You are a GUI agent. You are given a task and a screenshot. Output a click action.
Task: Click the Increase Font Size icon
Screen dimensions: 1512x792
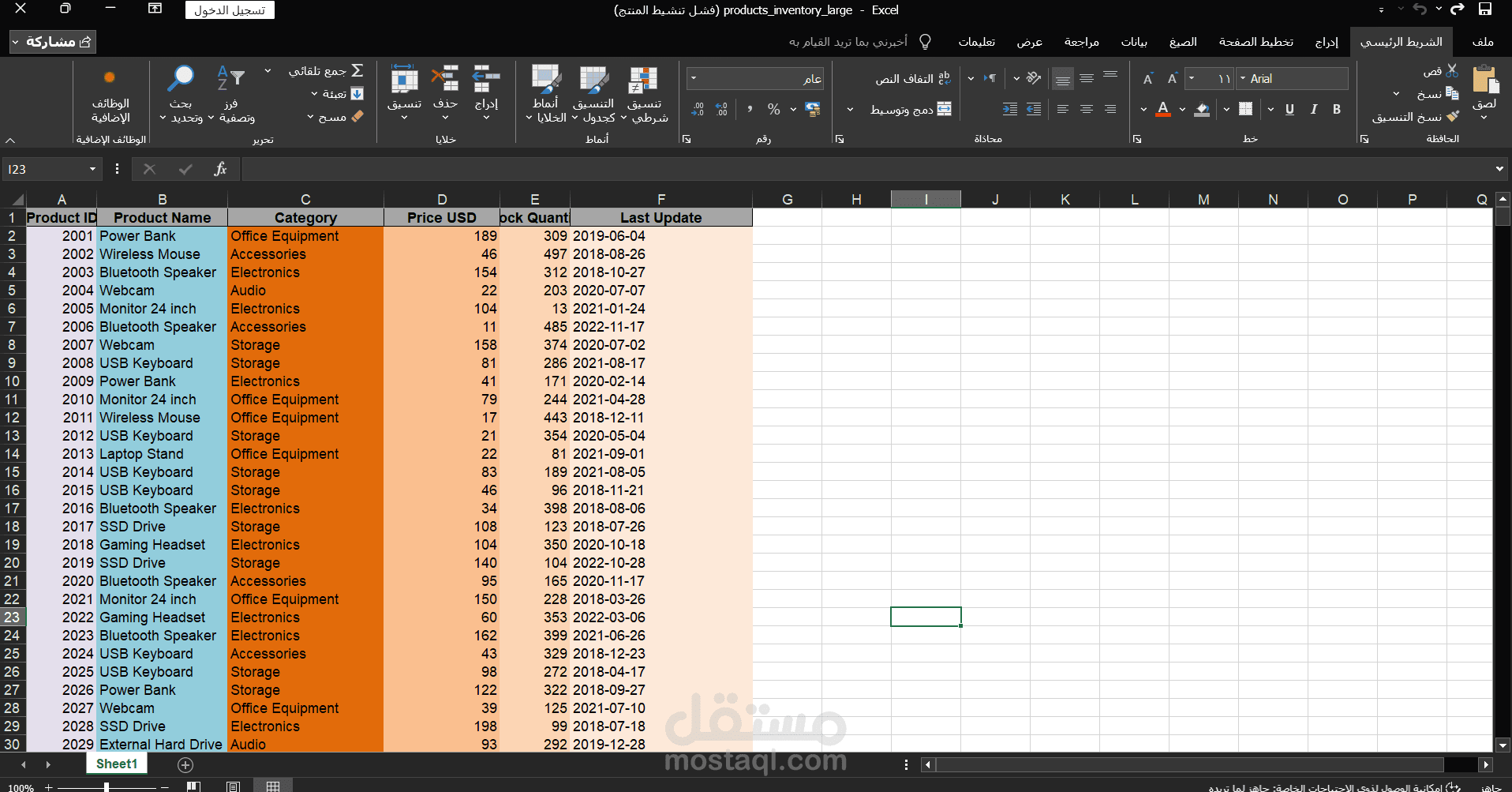pyautogui.click(x=1172, y=78)
